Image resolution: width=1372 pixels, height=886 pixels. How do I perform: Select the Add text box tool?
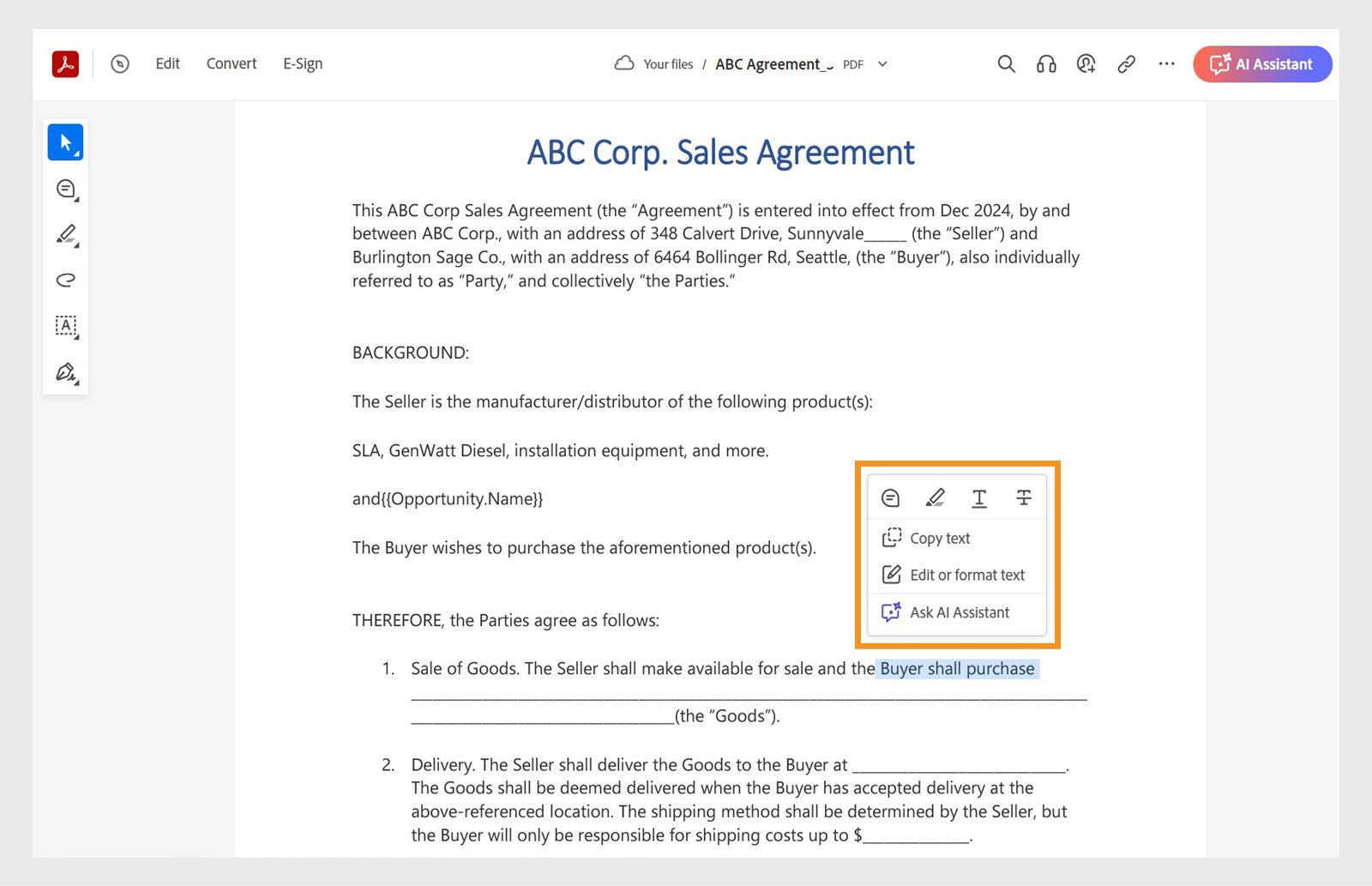pyautogui.click(x=65, y=325)
